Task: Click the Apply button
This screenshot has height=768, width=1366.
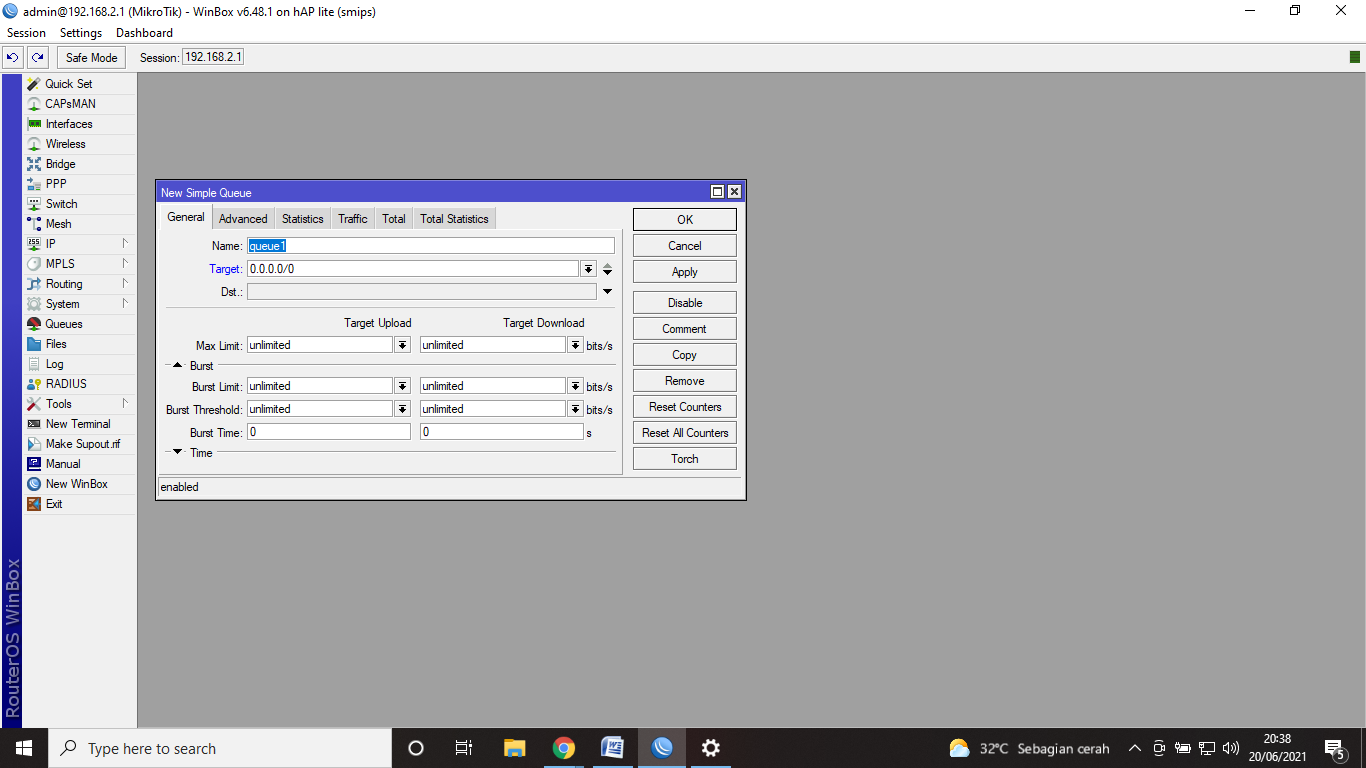Action: [685, 272]
